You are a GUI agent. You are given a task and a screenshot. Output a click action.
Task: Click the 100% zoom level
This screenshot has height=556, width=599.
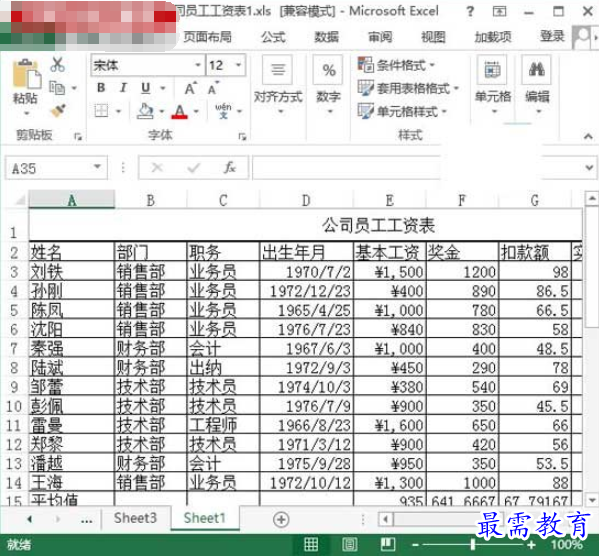[x=567, y=544]
